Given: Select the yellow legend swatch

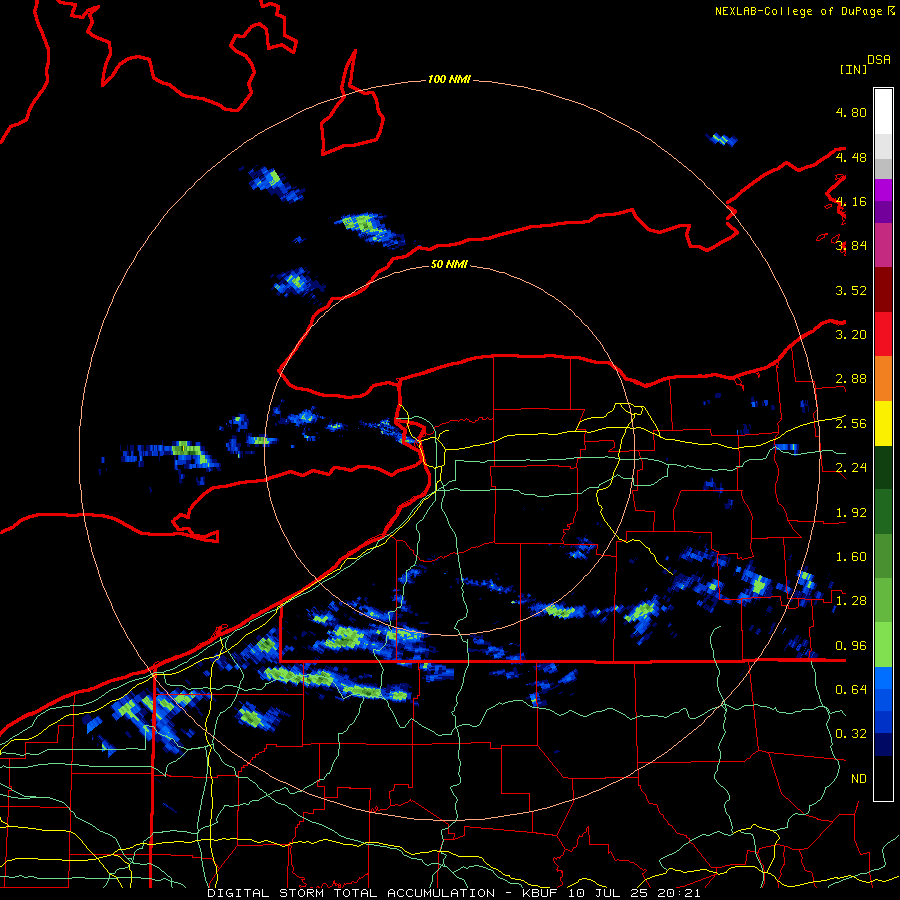Looking at the screenshot, I should tap(883, 423).
